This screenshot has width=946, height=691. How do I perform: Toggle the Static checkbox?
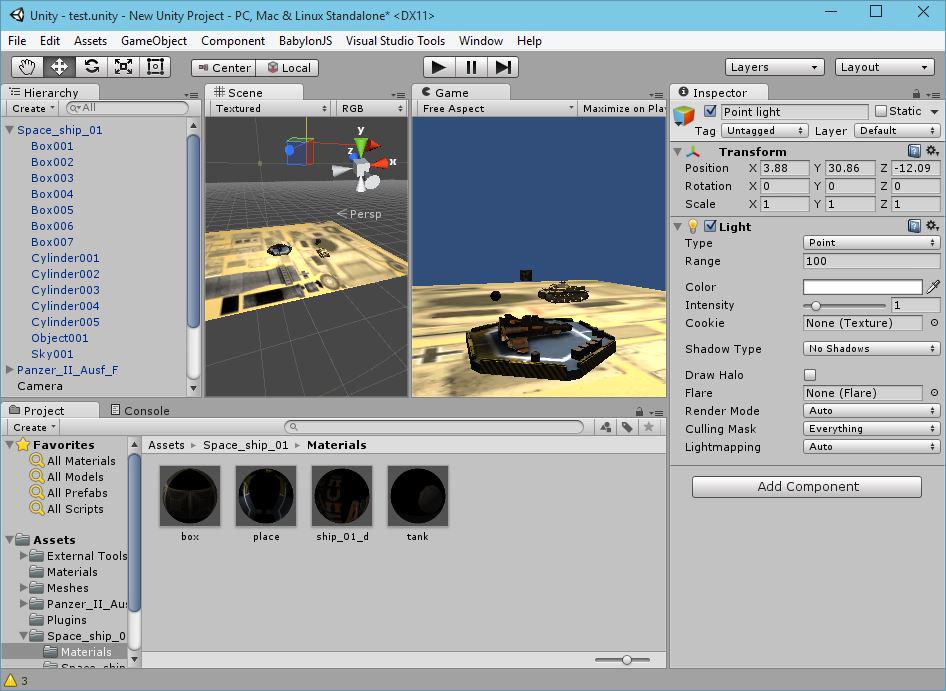881,111
